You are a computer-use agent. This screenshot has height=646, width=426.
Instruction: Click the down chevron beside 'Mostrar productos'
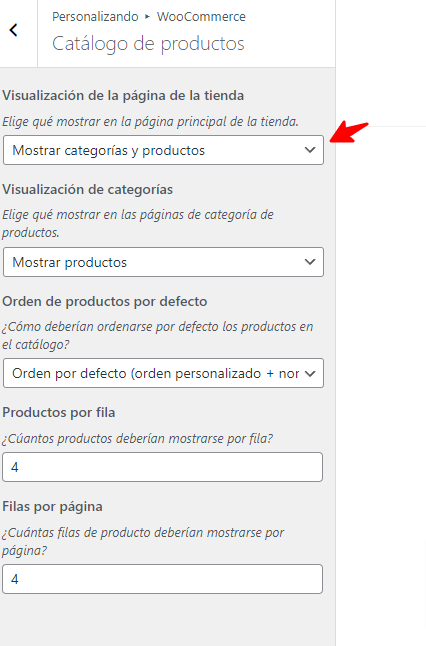[310, 262]
